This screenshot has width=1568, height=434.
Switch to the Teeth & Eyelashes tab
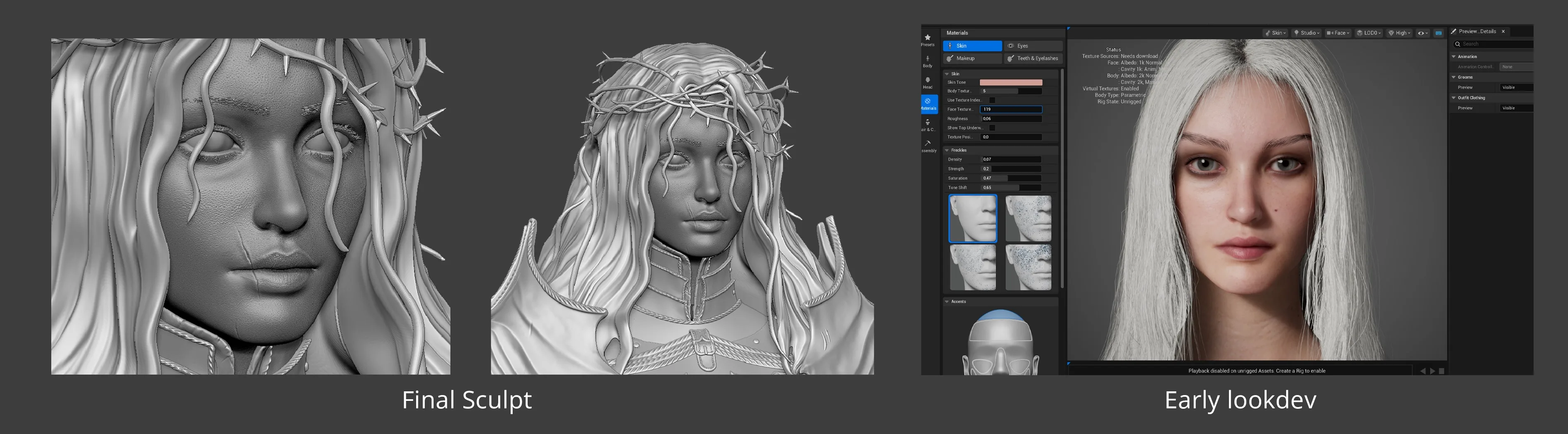pyautogui.click(x=1034, y=58)
